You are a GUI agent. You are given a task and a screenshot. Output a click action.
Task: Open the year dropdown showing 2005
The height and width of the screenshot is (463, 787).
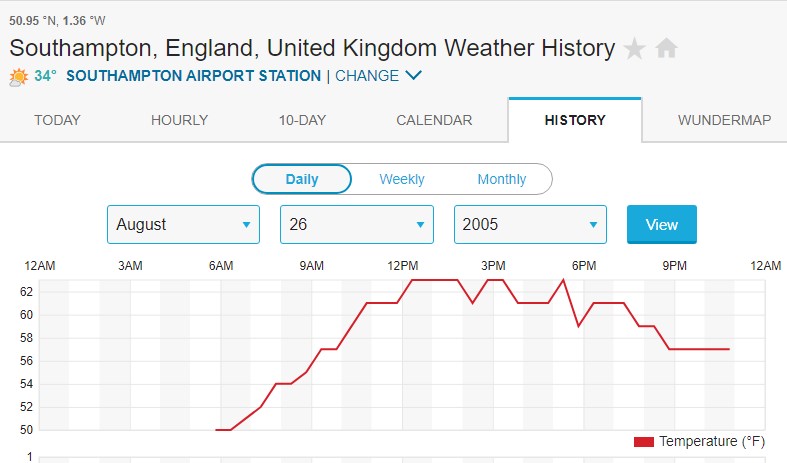point(530,225)
